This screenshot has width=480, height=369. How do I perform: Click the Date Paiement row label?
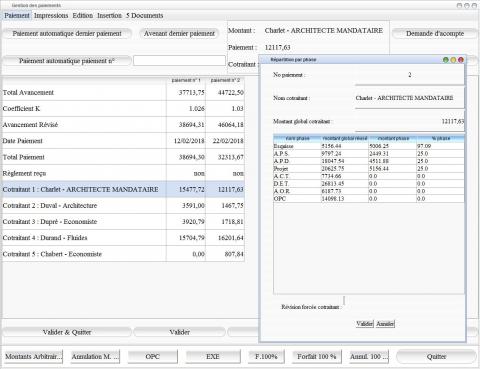(x=22, y=141)
